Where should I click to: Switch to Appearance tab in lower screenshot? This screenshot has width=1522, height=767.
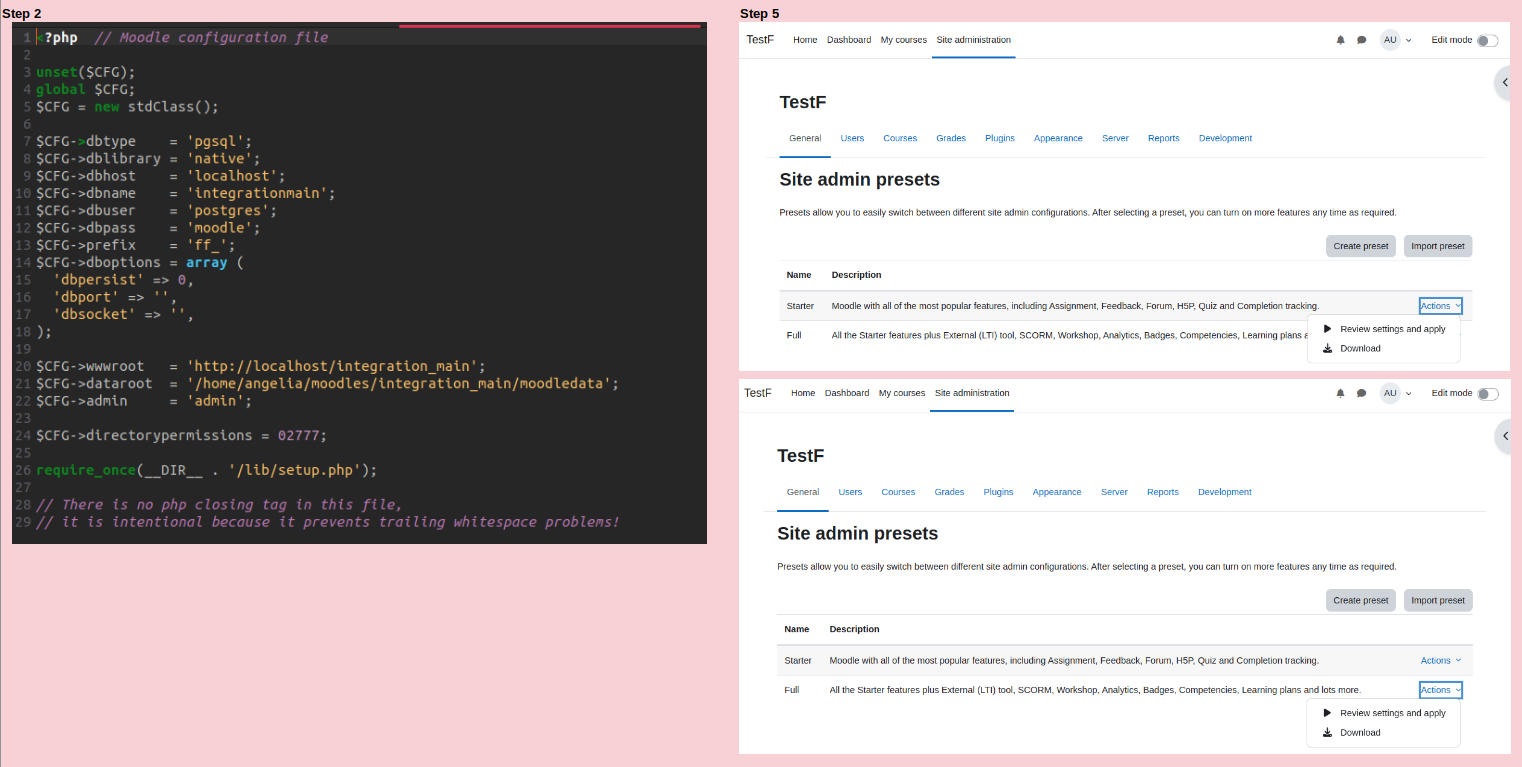coord(1057,492)
